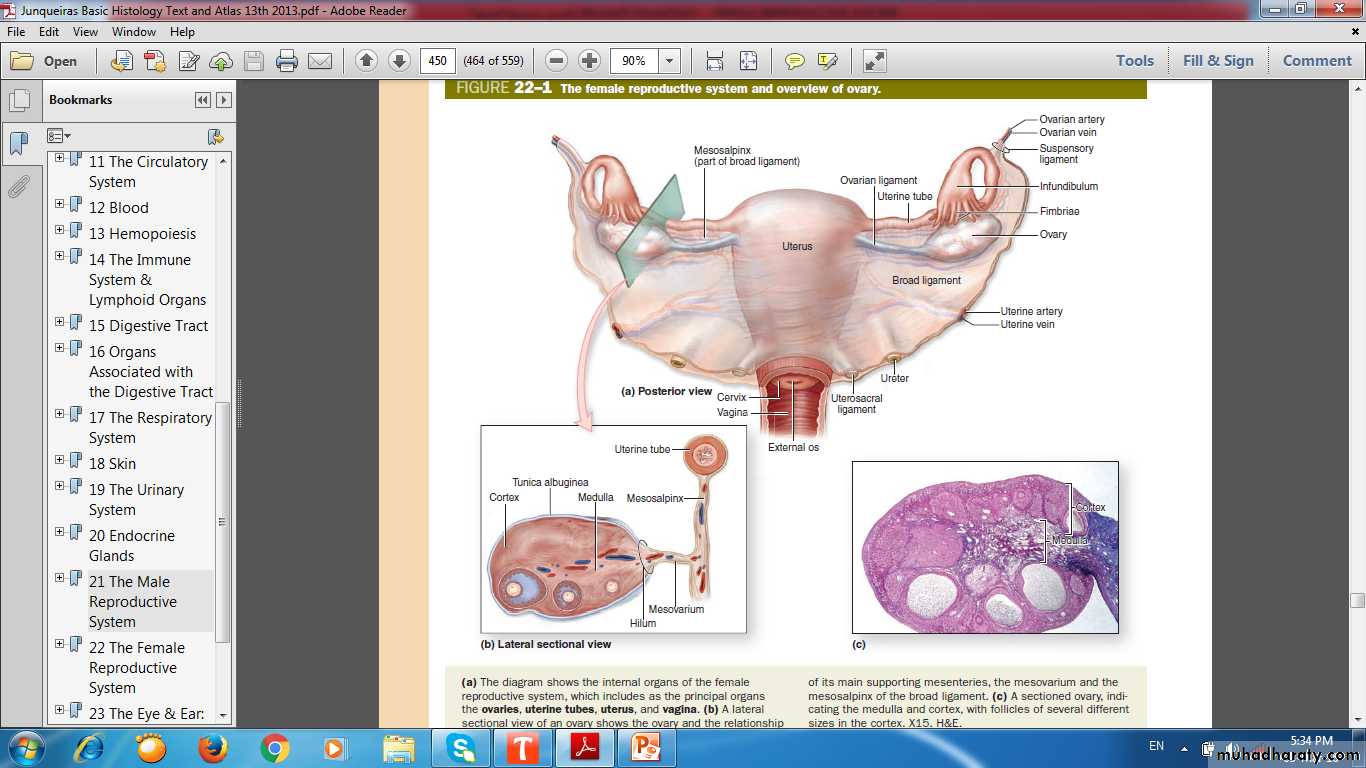This screenshot has height=768, width=1366.
Task: Zoom out using the minus button
Action: coord(557,61)
